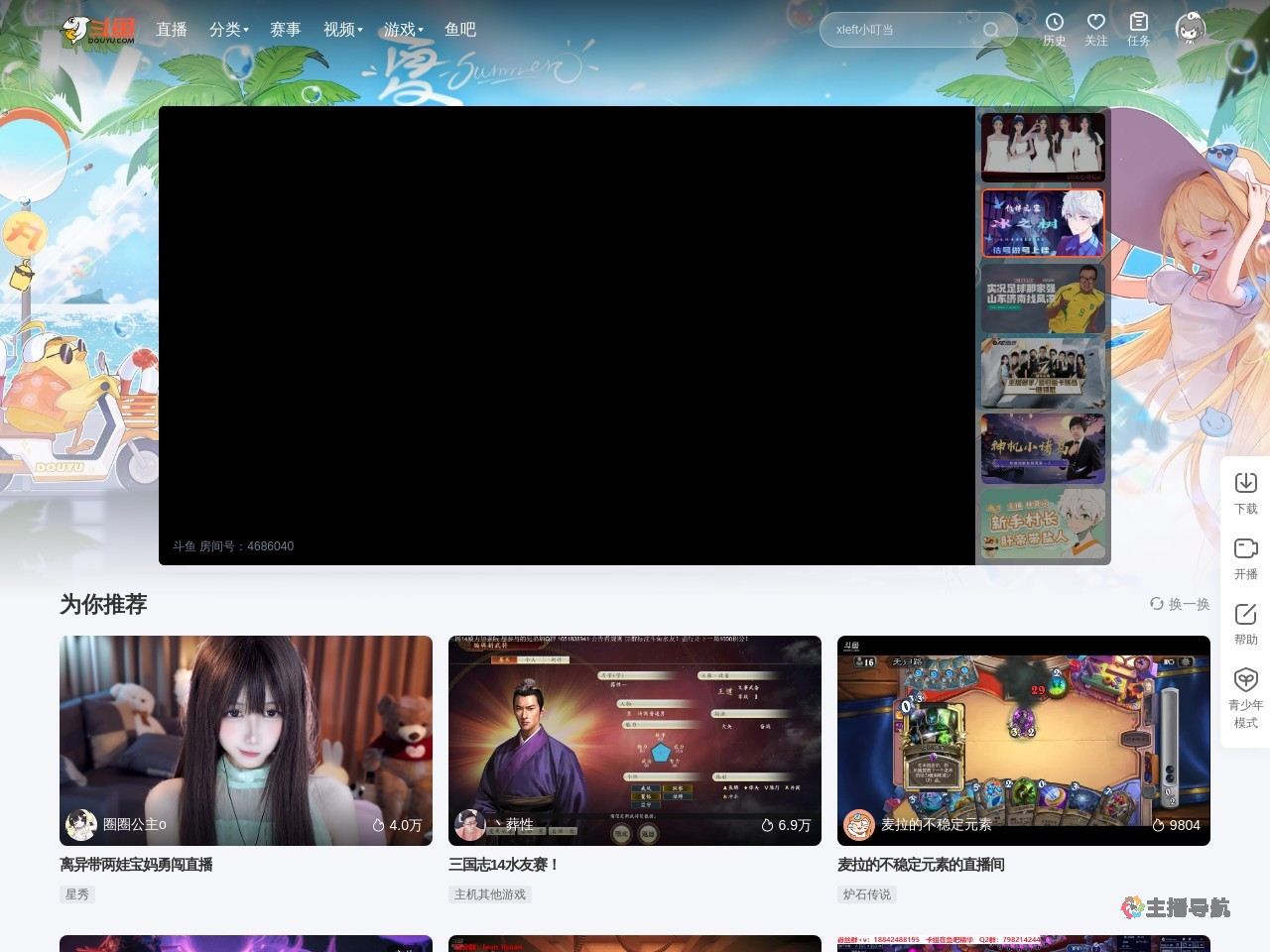The height and width of the screenshot is (952, 1270).
Task: Select the four-girls group stream thumbnail
Action: [x=1043, y=148]
